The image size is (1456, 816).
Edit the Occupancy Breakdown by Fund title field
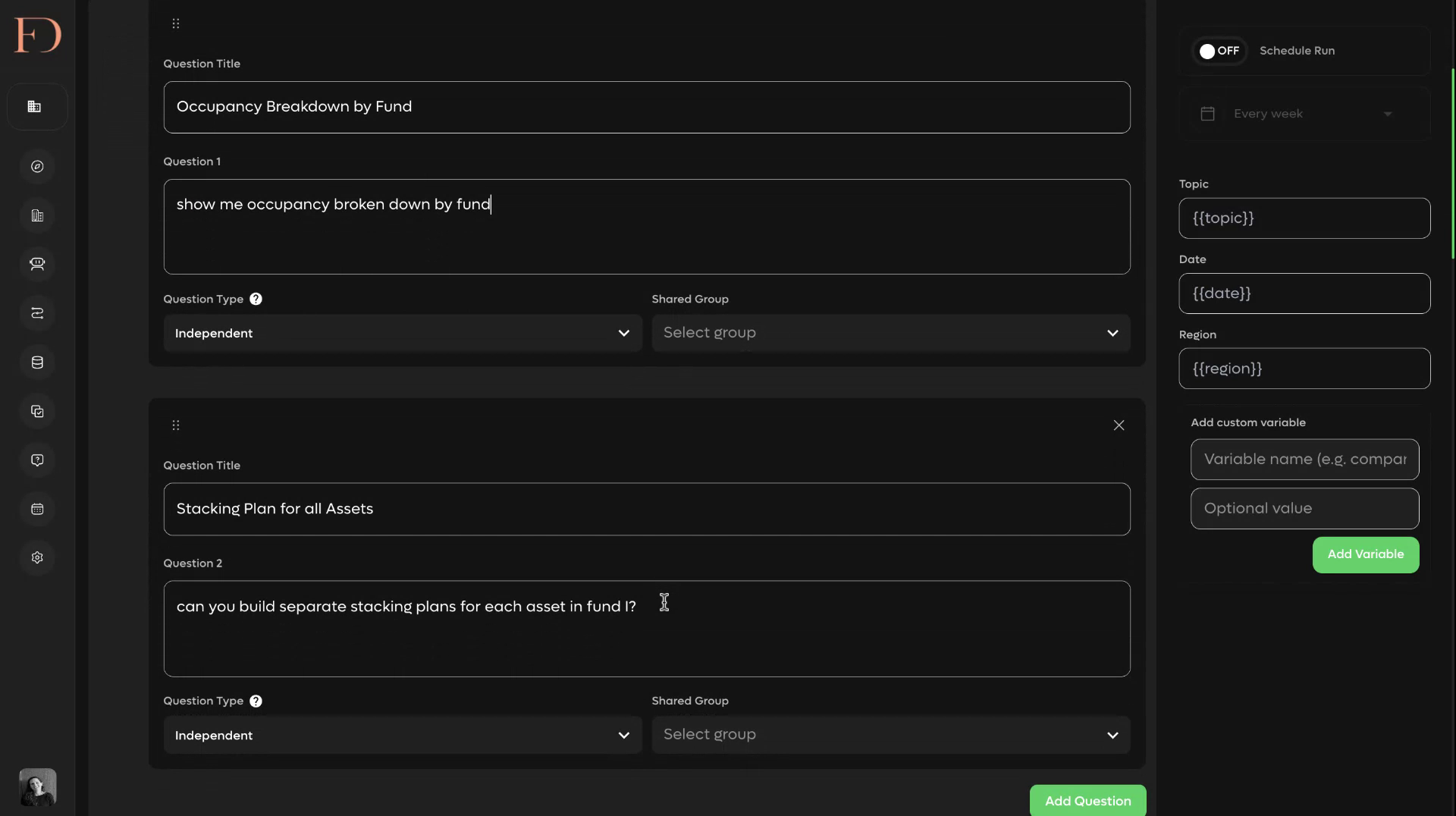[647, 107]
